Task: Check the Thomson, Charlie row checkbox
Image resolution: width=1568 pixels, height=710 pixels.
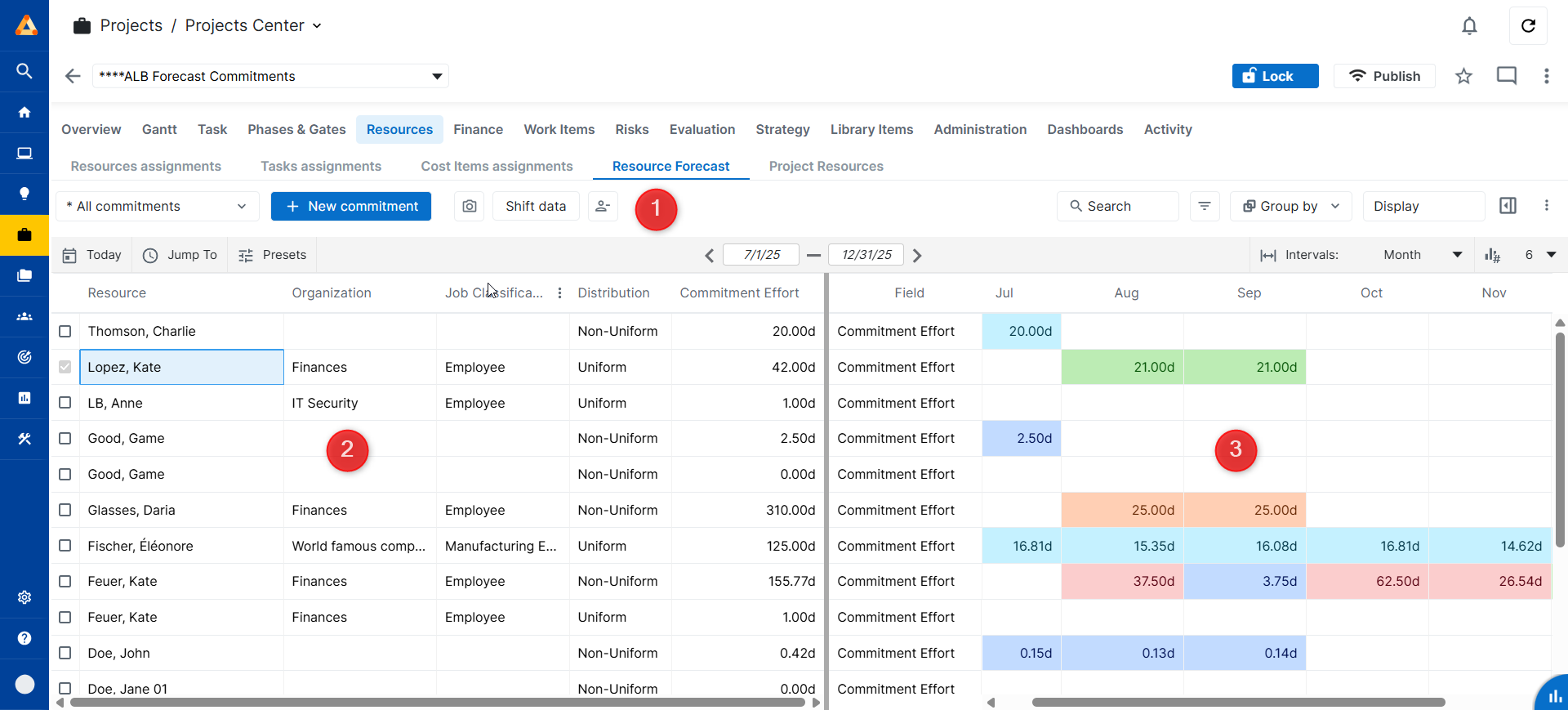Action: pos(65,332)
